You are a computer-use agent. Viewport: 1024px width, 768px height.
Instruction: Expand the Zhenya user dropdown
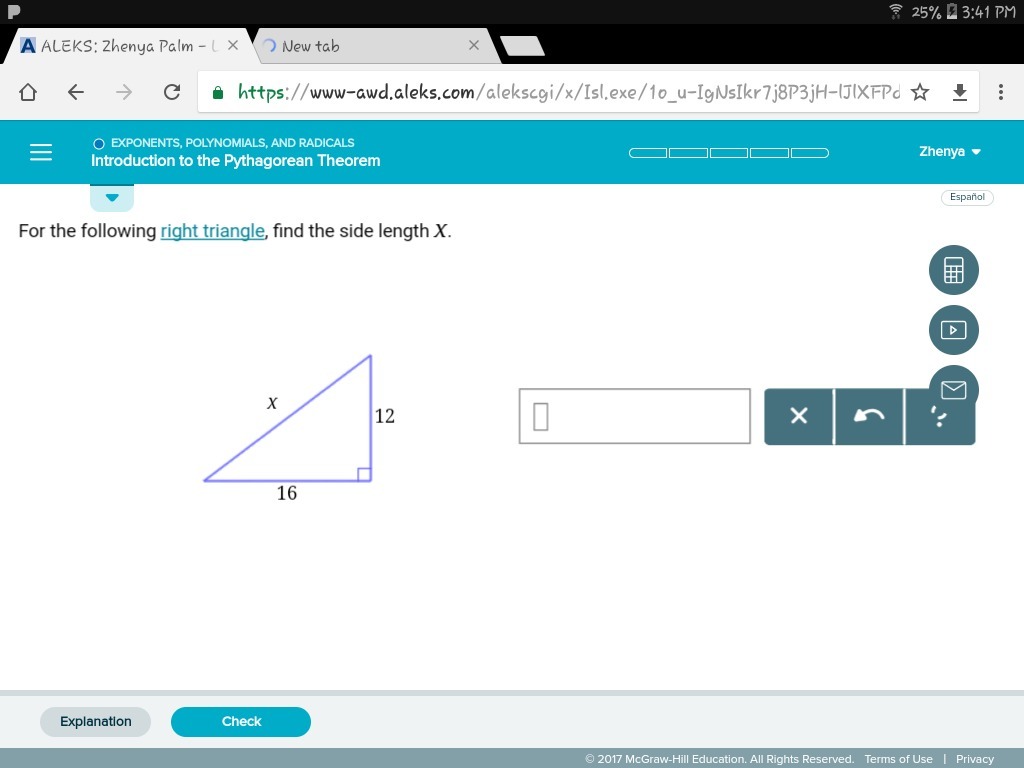(x=950, y=152)
